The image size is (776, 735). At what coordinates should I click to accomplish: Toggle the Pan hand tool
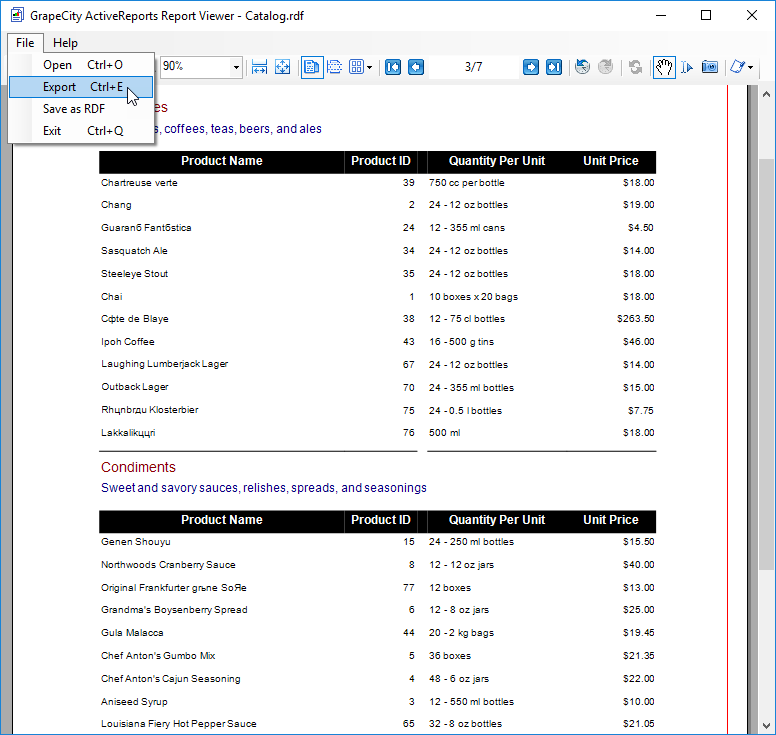[664, 67]
